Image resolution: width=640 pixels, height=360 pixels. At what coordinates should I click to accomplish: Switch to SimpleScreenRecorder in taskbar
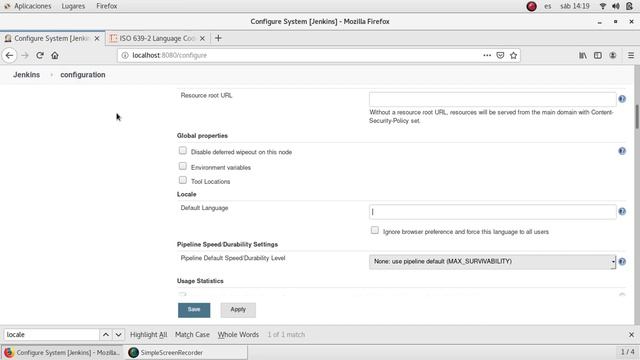186,353
